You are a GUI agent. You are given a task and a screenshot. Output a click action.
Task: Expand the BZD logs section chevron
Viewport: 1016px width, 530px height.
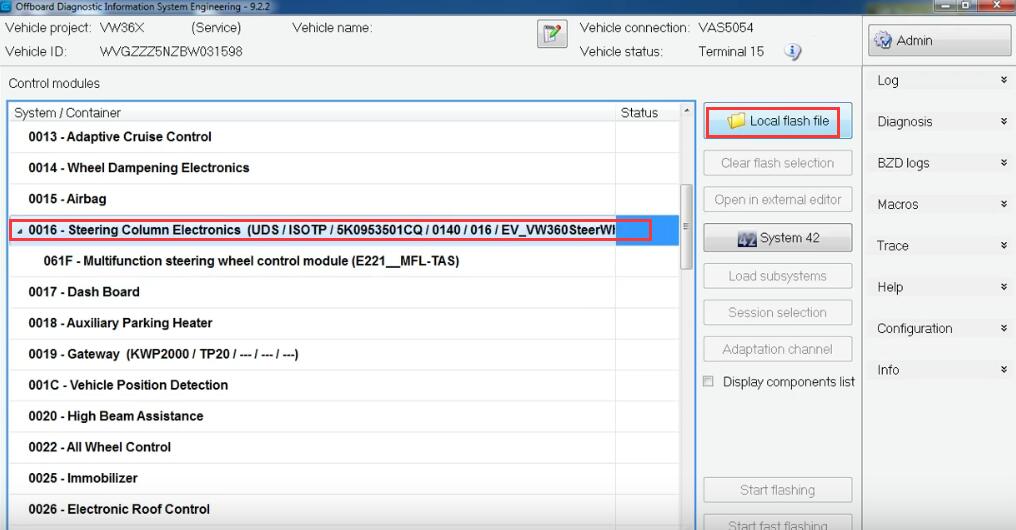tap(1003, 163)
